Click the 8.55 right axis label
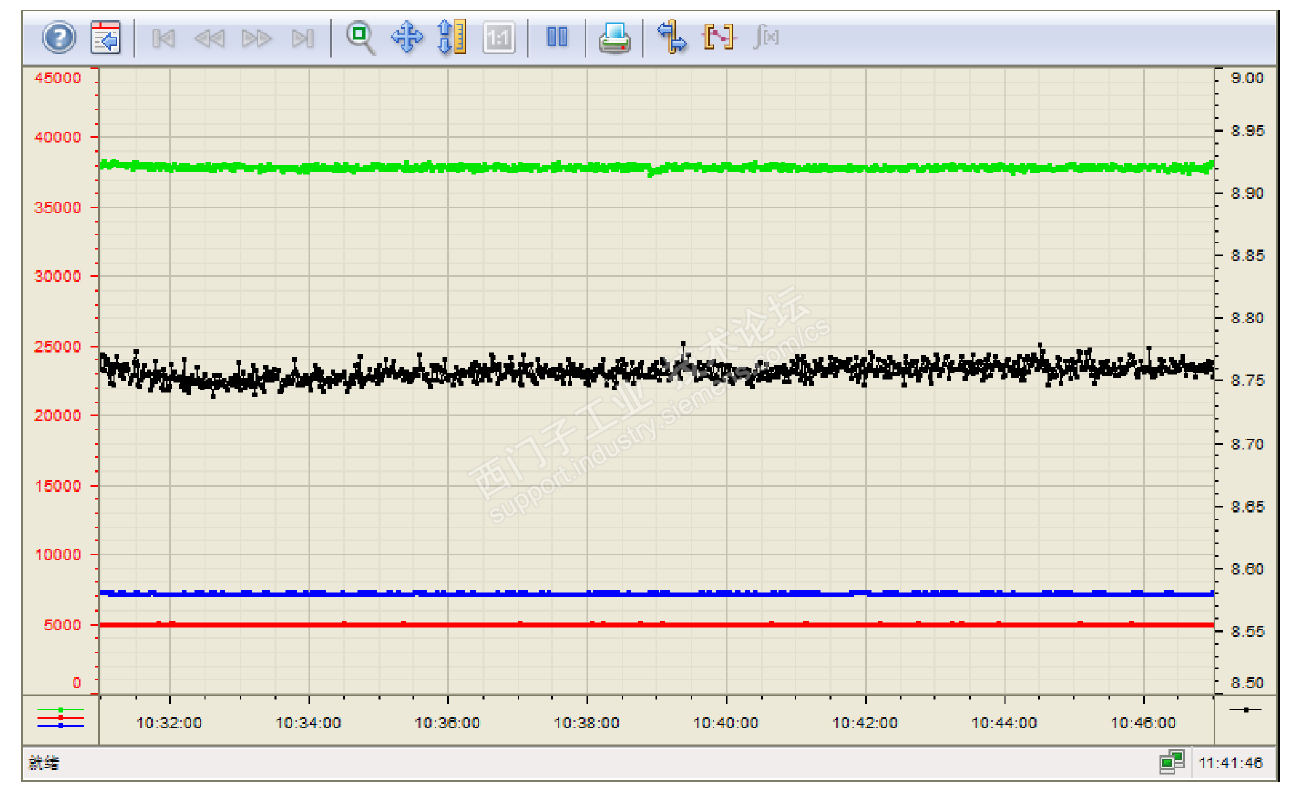This screenshot has height=810, width=1299. point(1247,632)
